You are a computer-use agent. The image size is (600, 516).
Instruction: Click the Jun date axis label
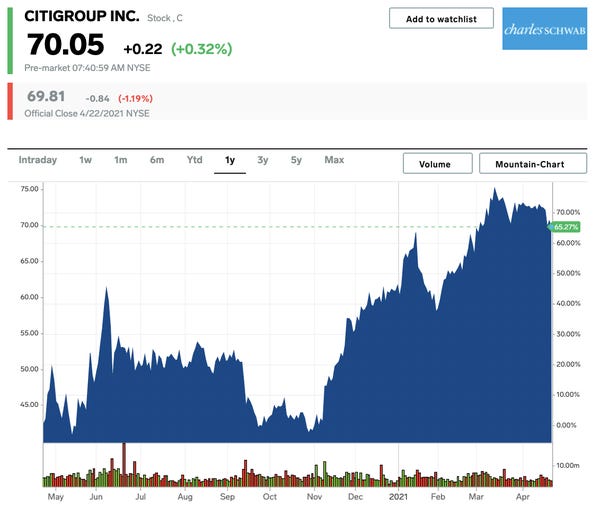pos(96,497)
